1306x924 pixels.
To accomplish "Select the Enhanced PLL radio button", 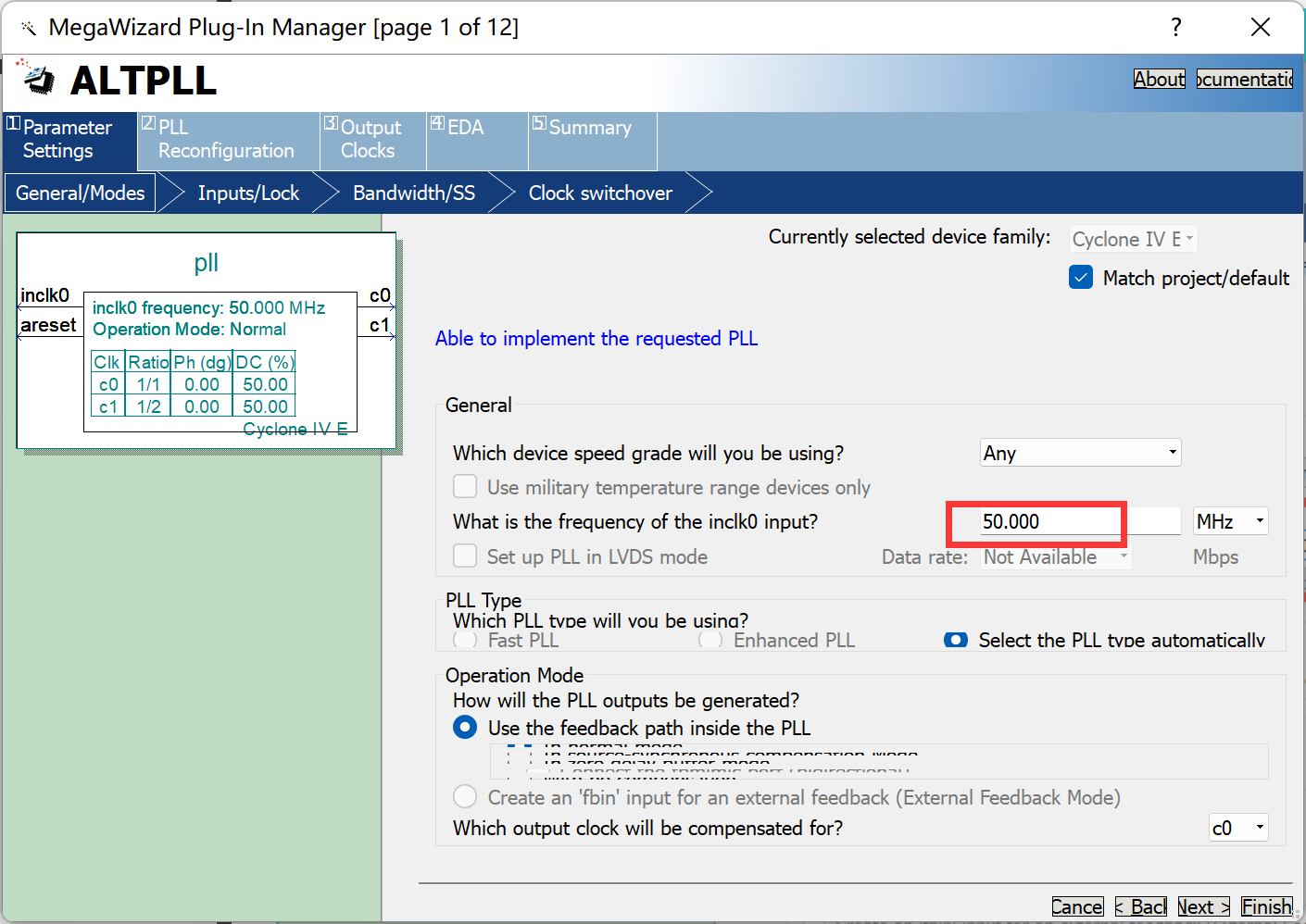I will point(710,640).
